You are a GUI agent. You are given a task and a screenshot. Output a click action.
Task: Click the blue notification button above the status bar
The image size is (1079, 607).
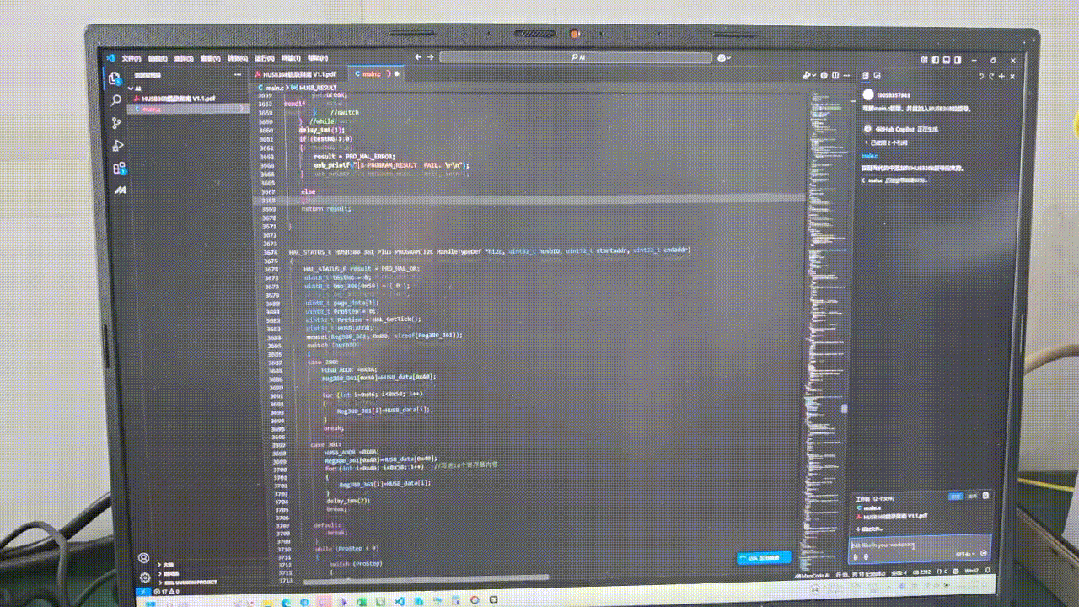764,558
